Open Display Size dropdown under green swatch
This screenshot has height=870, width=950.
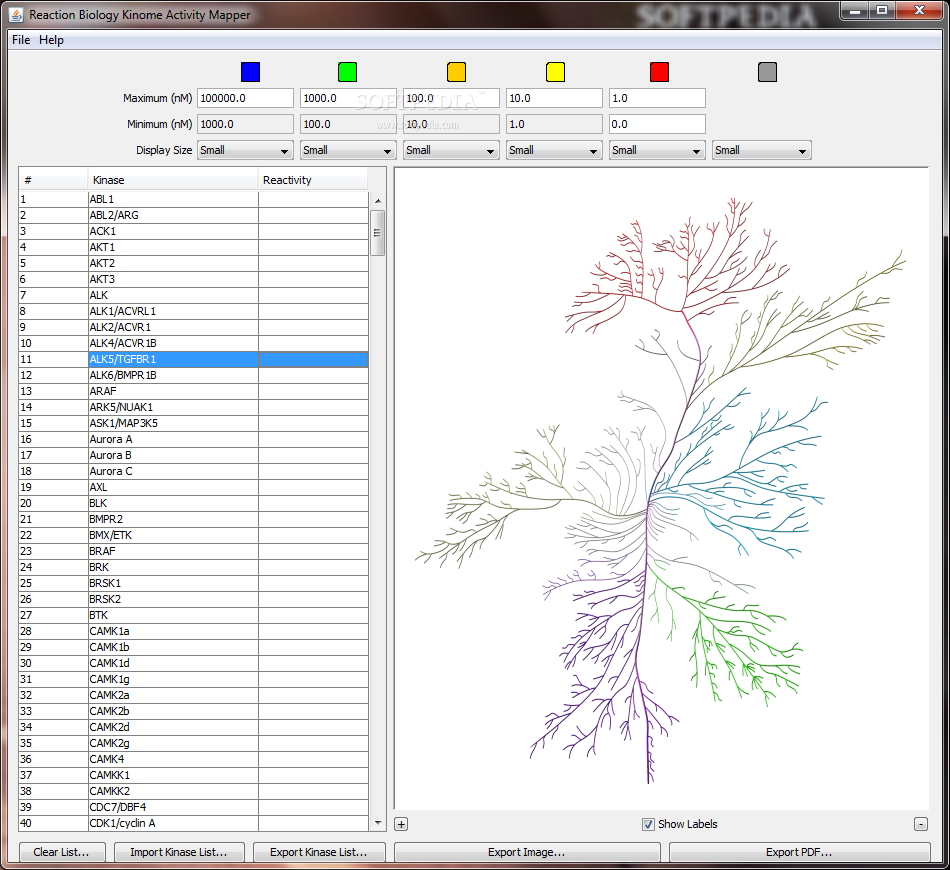[x=348, y=150]
